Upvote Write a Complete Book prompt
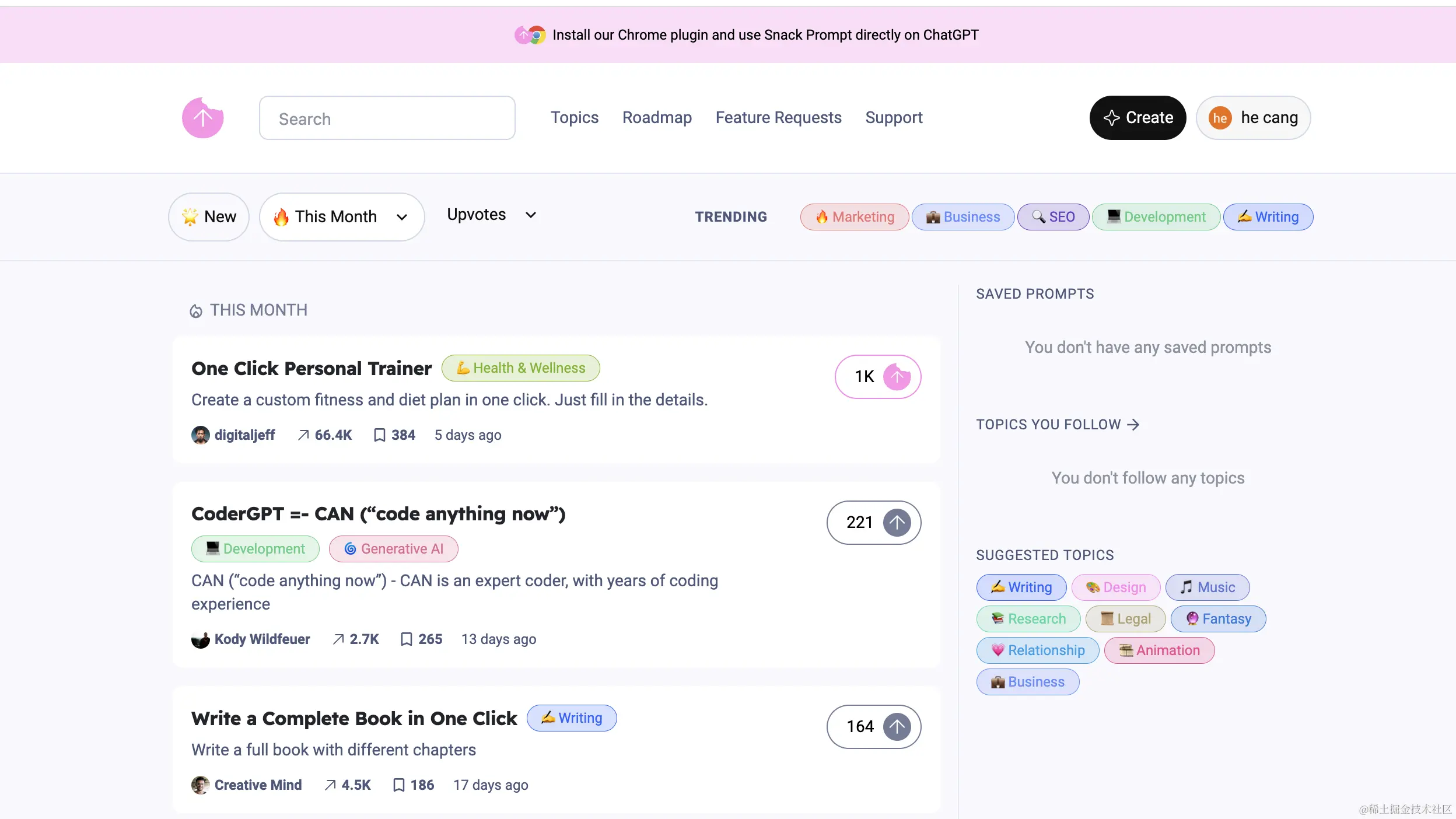Screen dimensions: 1456x819 (x=897, y=727)
